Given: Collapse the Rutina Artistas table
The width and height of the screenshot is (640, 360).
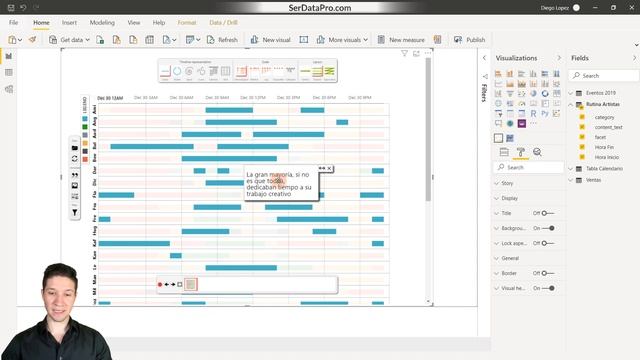Looking at the screenshot, I should tap(571, 104).
